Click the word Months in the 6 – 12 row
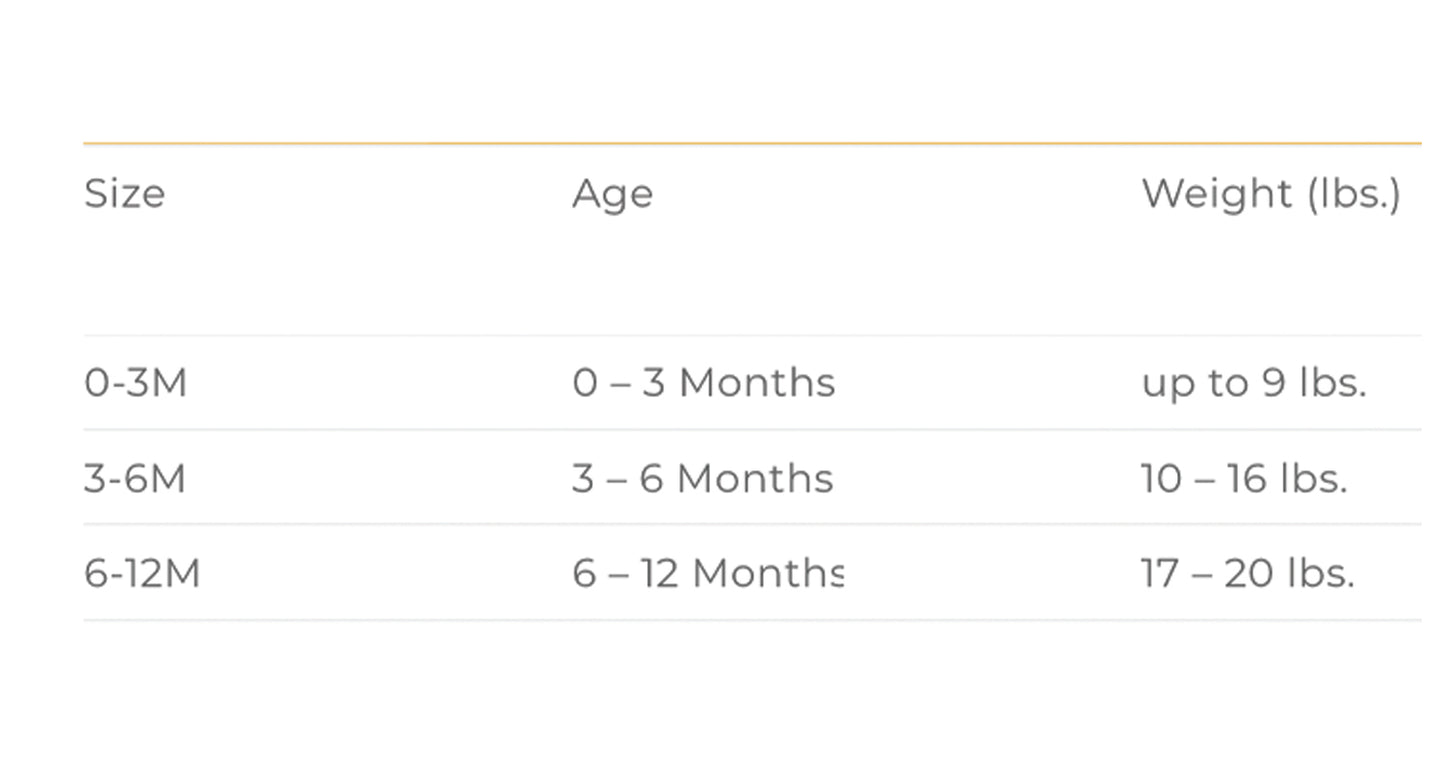This screenshot has width=1445, height=773. coord(767,574)
